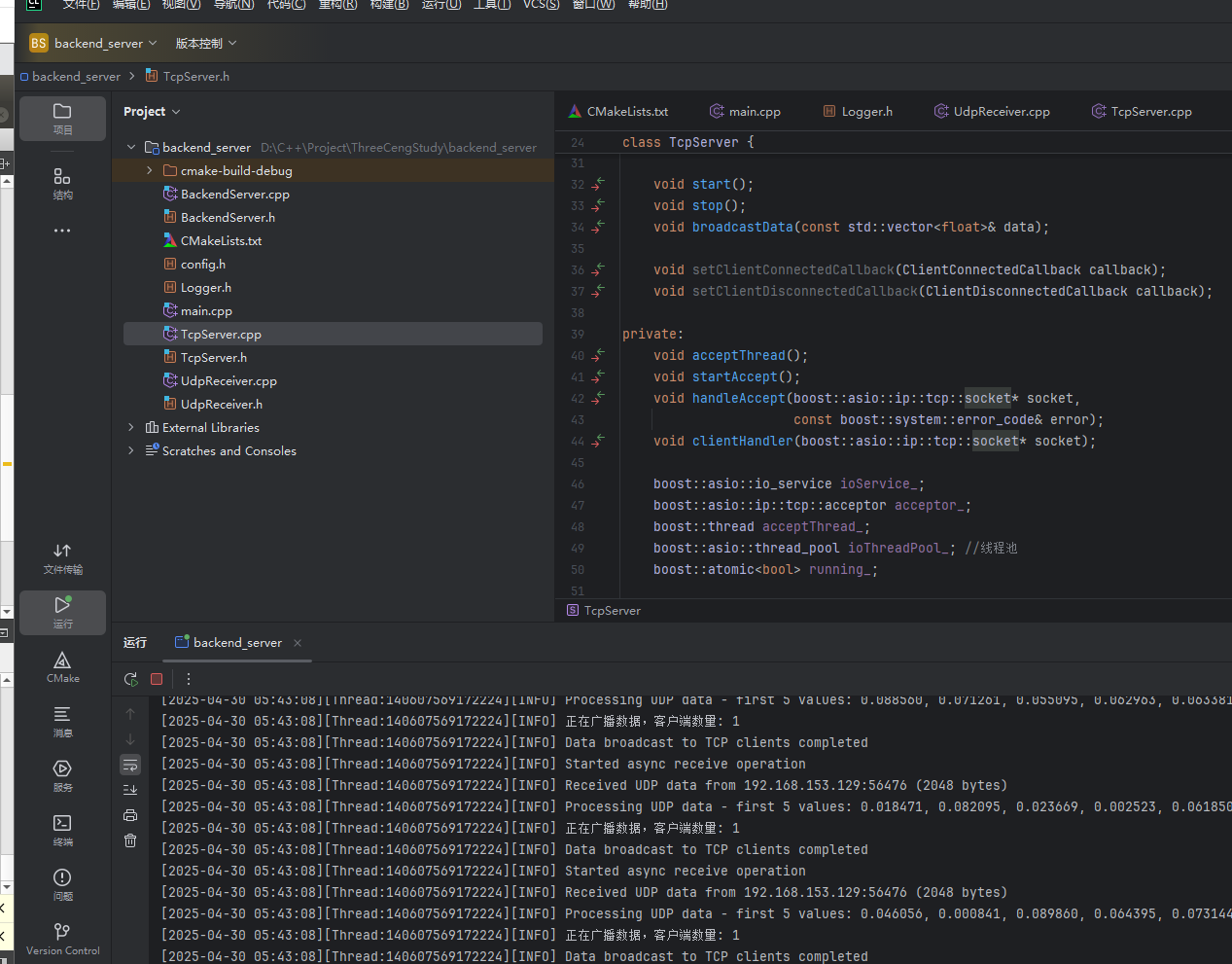Rerun backend_server in the run panel

coord(131,679)
